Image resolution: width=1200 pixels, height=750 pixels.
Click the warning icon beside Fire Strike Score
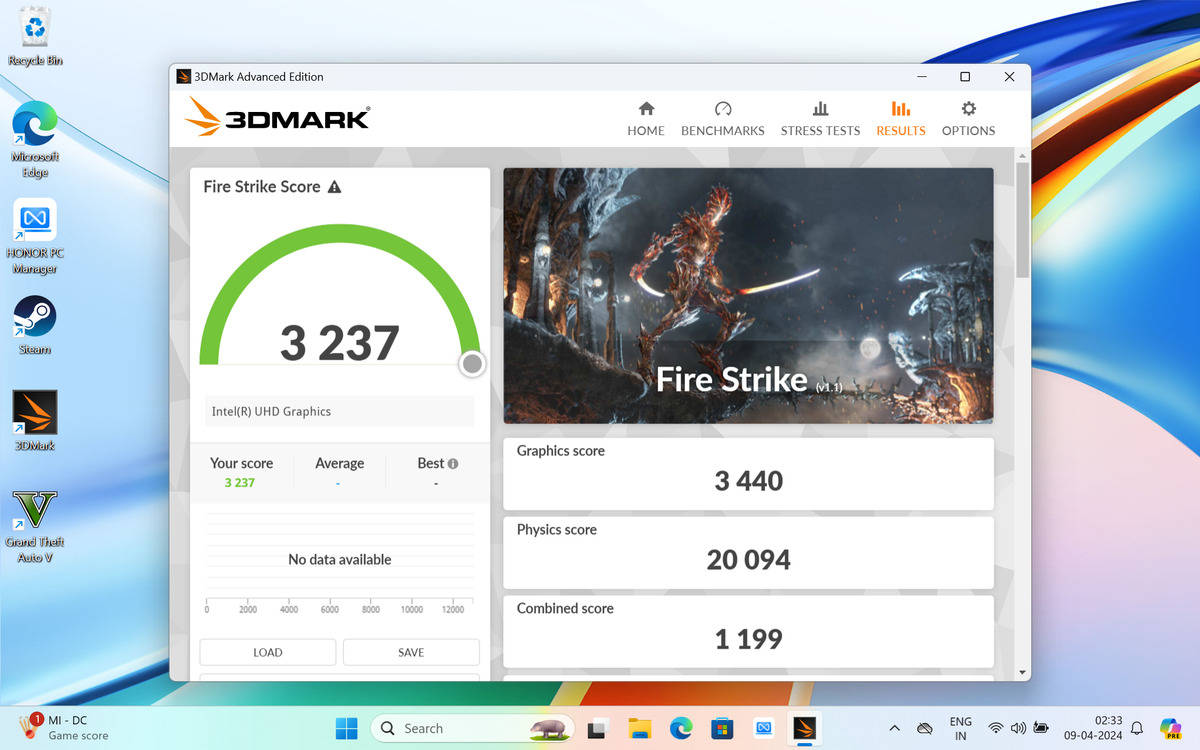tap(334, 186)
